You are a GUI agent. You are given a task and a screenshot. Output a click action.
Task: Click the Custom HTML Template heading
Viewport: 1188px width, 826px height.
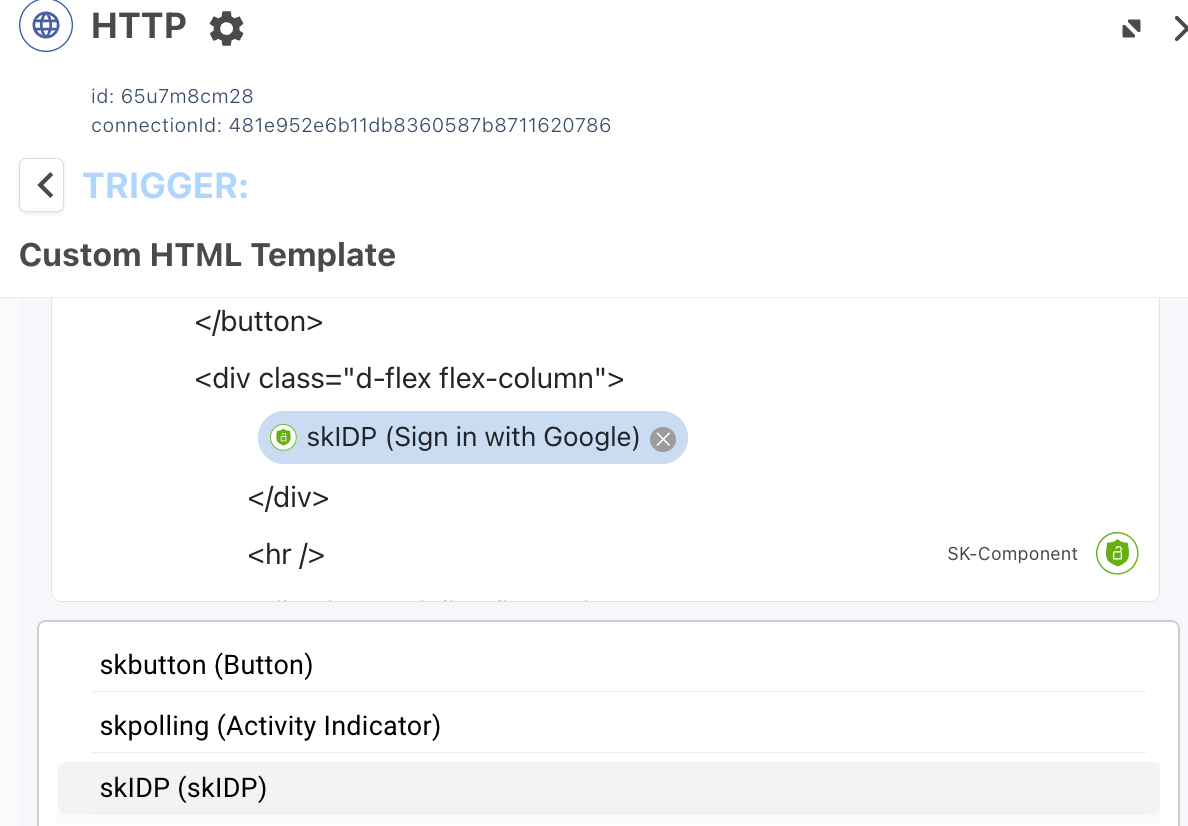(207, 255)
